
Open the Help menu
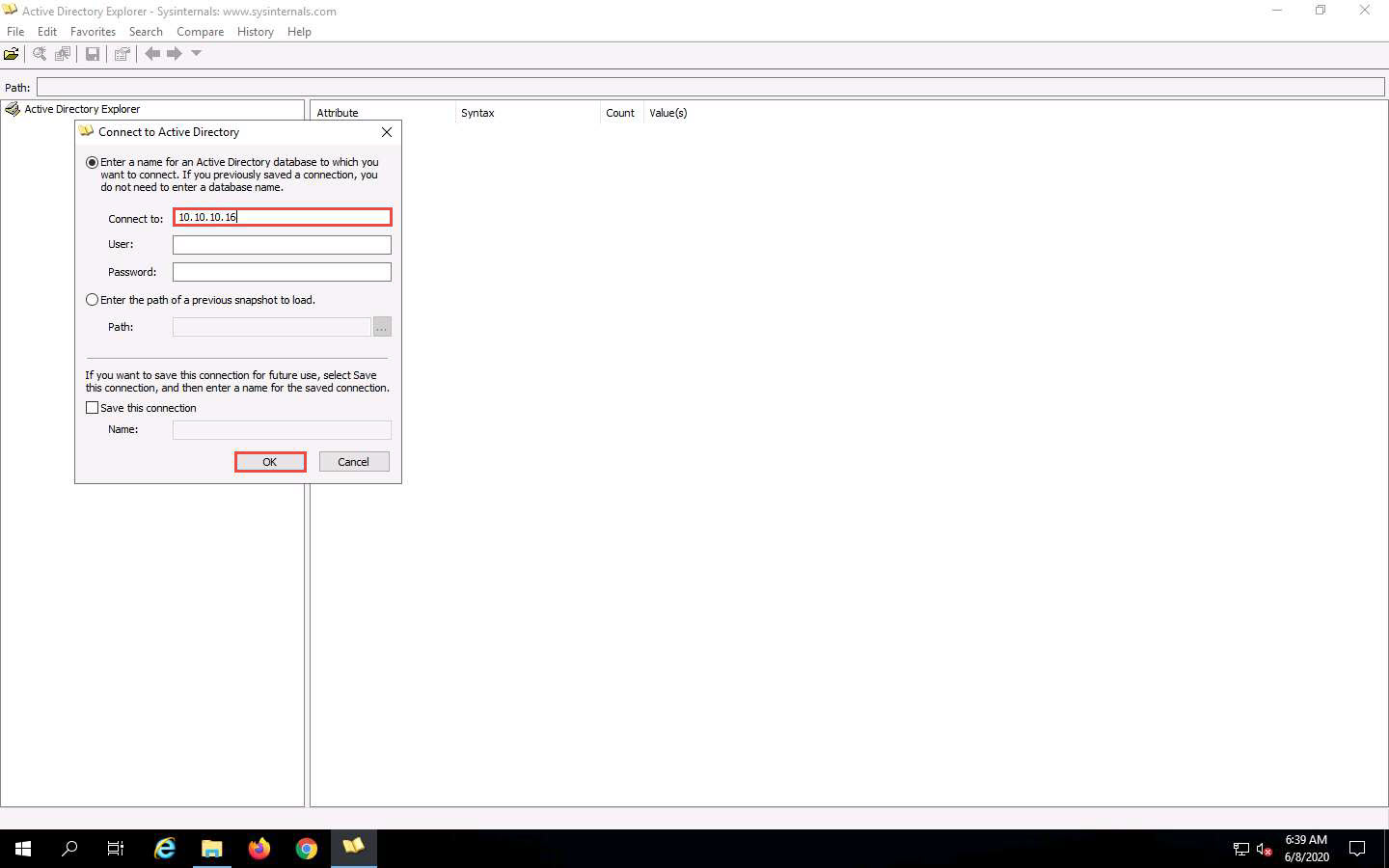[299, 32]
